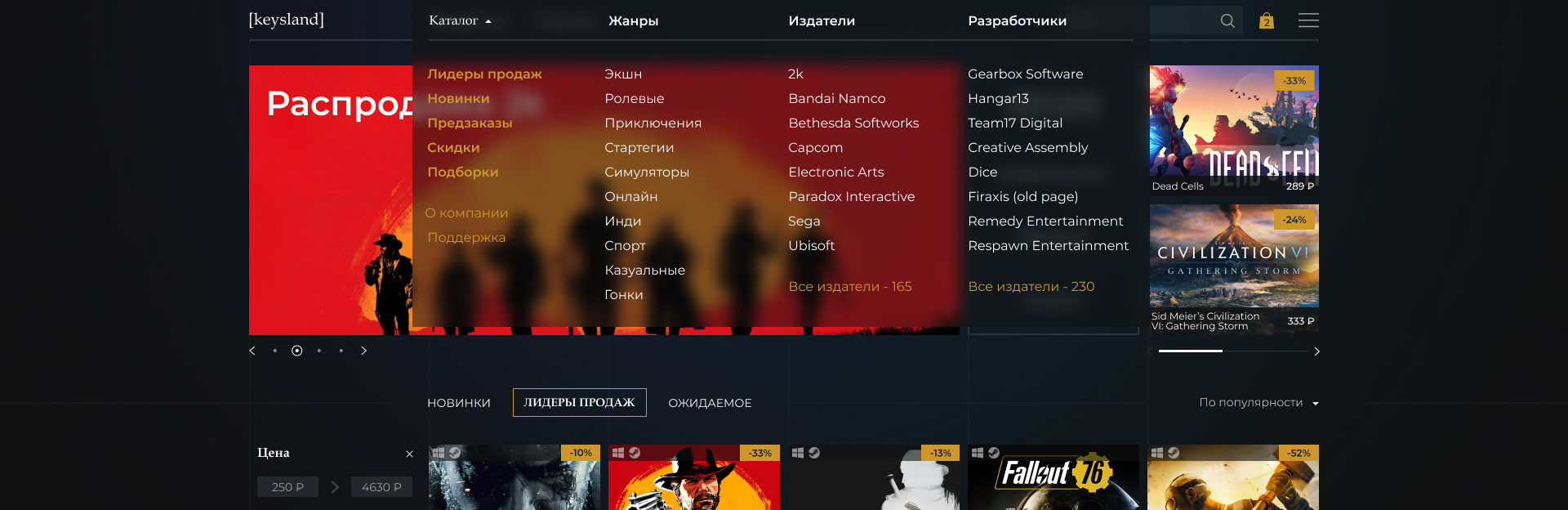The width and height of the screenshot is (1568, 510).
Task: Click the side carousel progress bar
Action: (x=1233, y=351)
